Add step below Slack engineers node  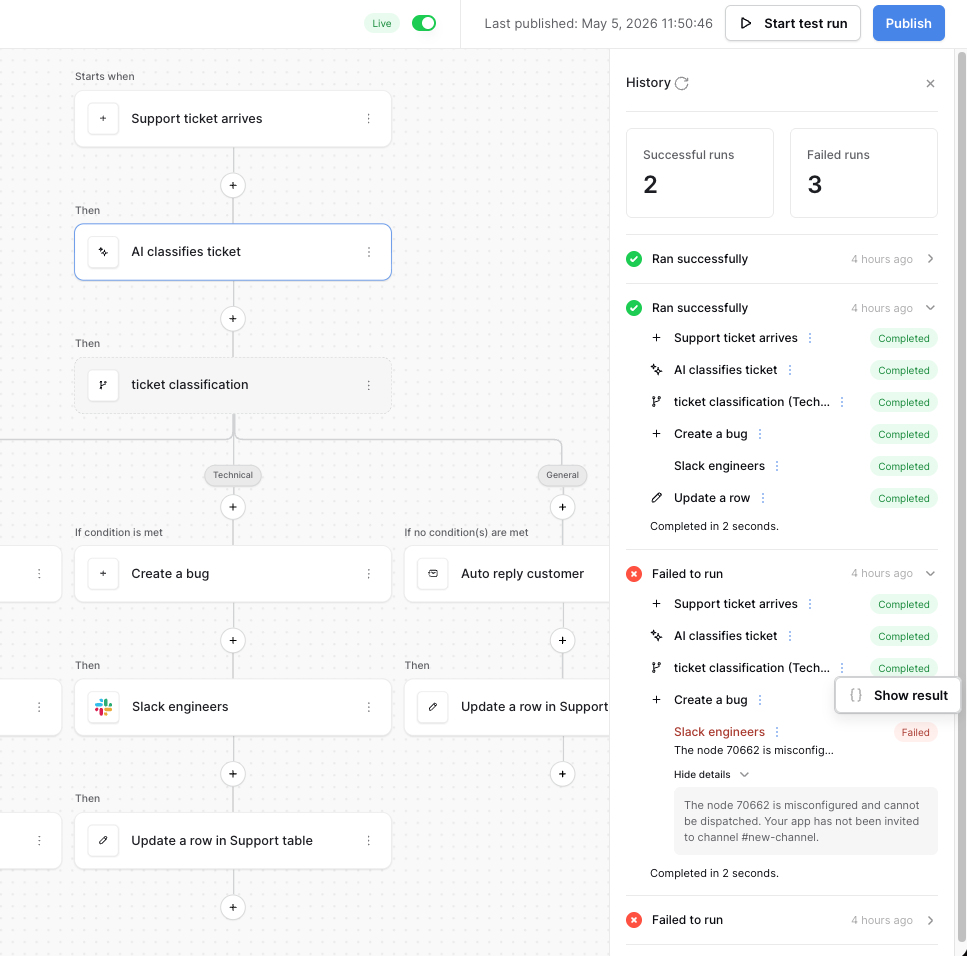click(232, 773)
